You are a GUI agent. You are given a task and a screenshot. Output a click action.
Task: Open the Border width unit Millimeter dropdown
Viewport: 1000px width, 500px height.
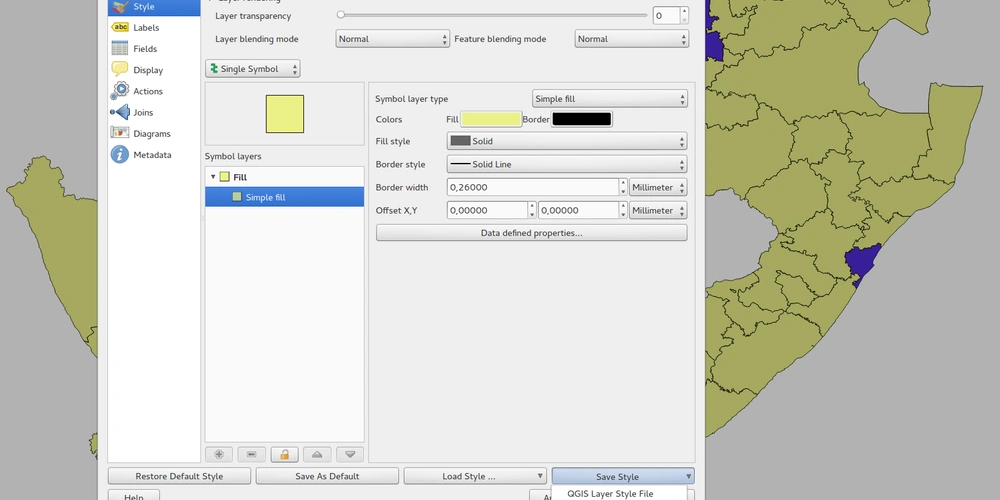(658, 188)
